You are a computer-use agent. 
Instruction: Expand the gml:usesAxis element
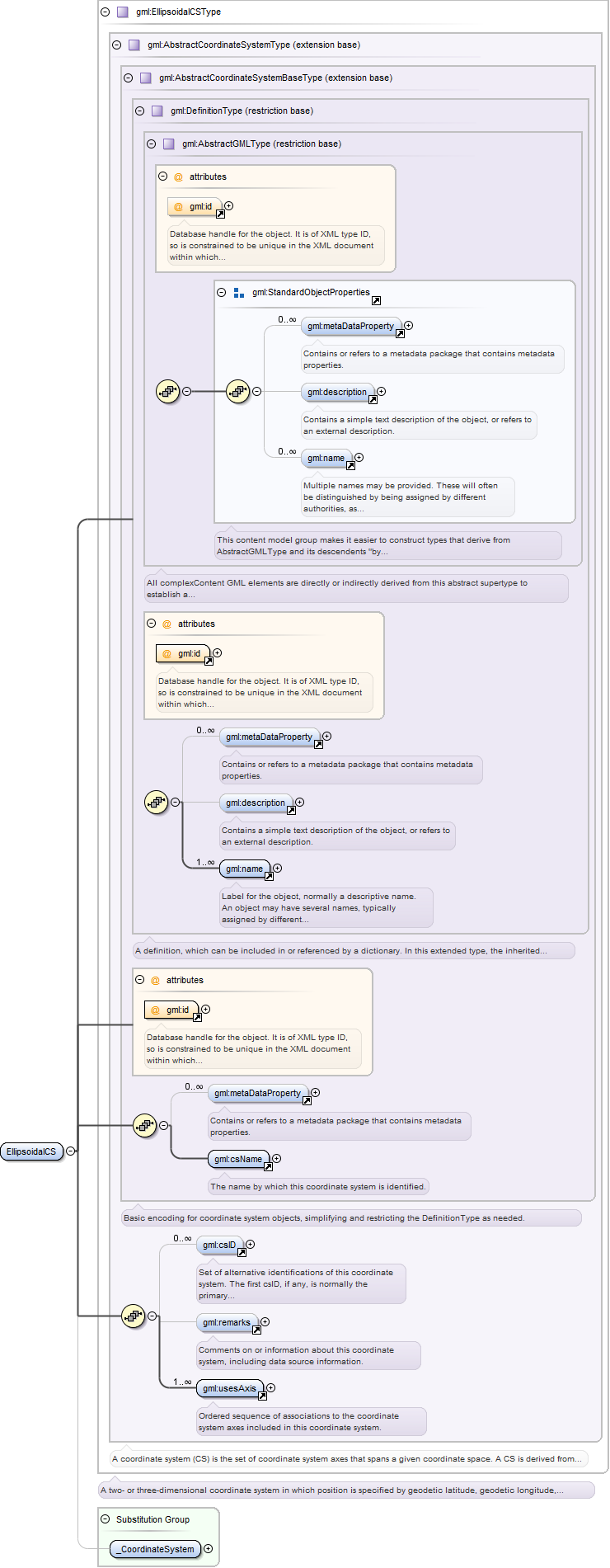(x=270, y=1388)
